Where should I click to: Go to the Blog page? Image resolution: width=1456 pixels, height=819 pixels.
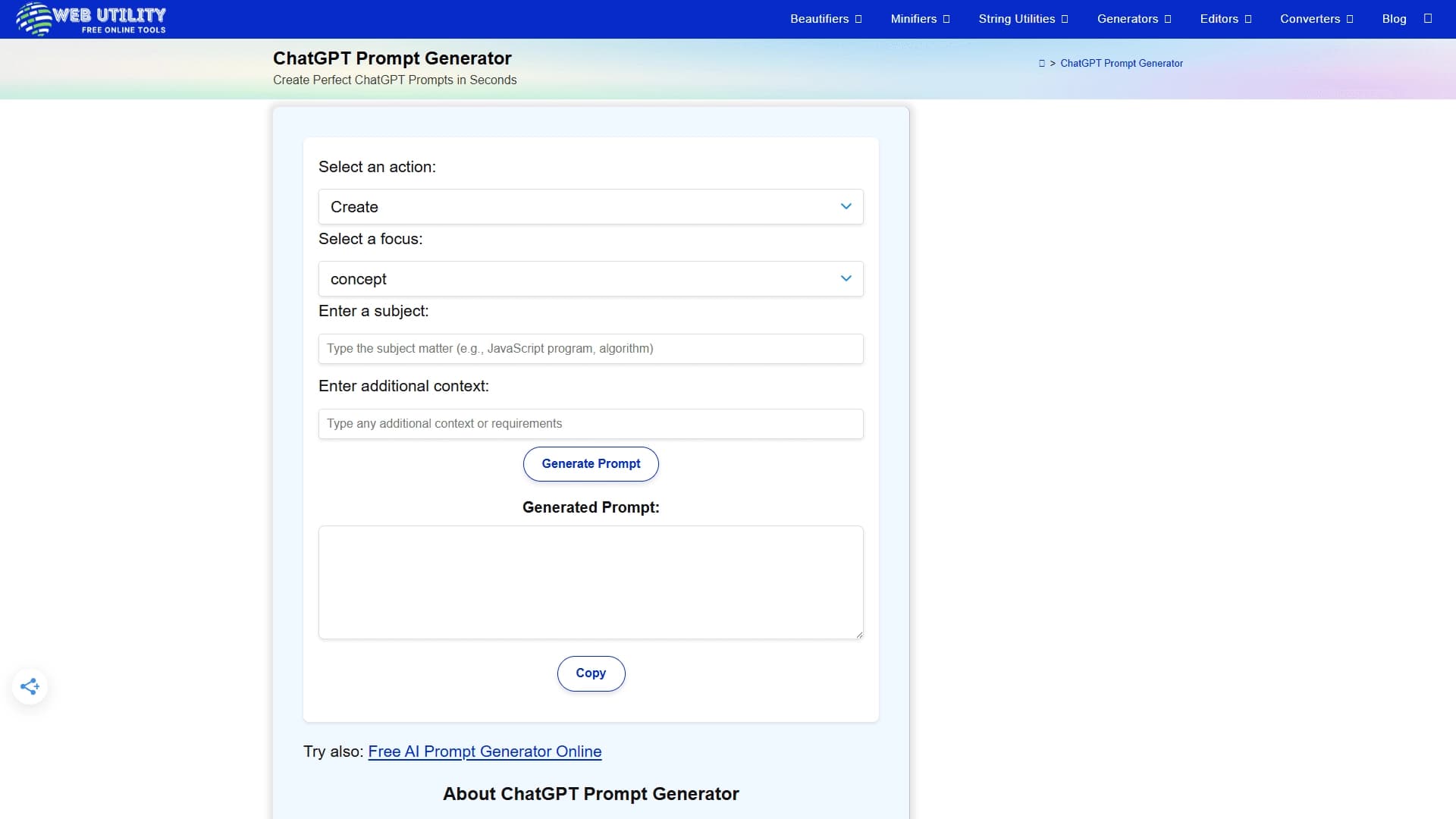pyautogui.click(x=1394, y=19)
